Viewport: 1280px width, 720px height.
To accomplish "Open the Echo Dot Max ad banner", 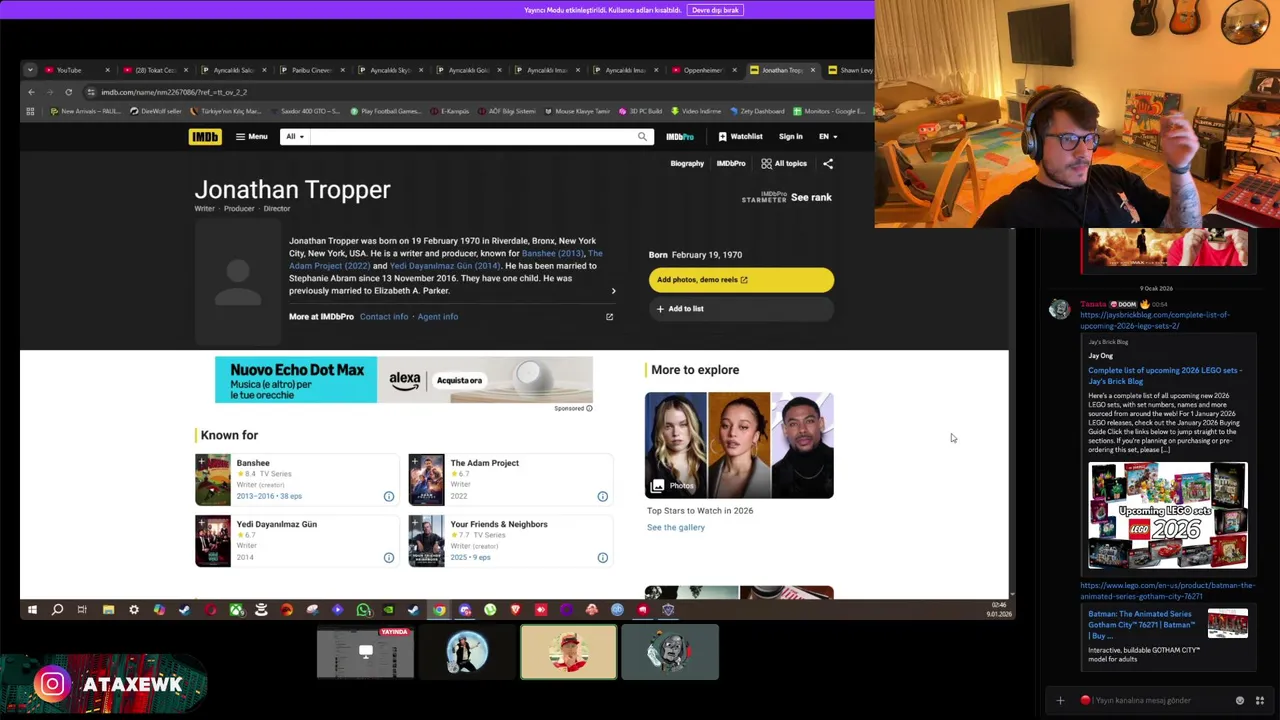I will click(x=404, y=380).
